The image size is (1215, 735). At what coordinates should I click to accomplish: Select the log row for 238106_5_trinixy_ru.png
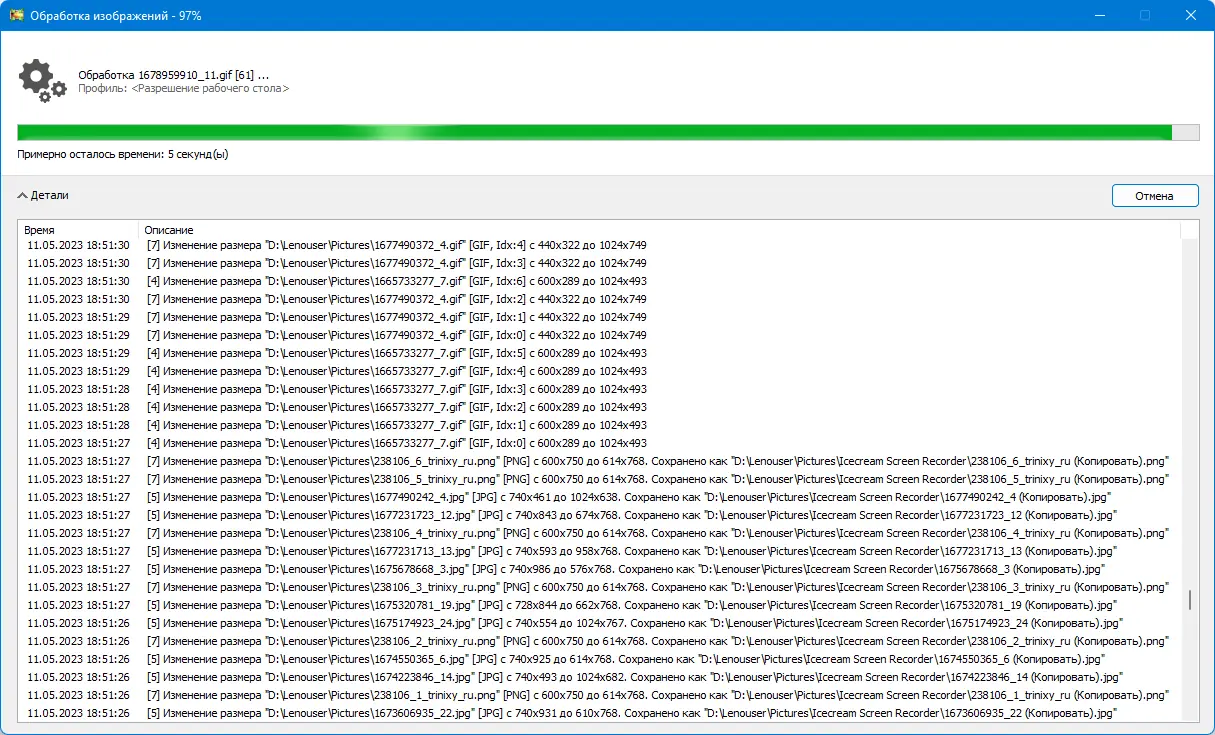click(600, 479)
